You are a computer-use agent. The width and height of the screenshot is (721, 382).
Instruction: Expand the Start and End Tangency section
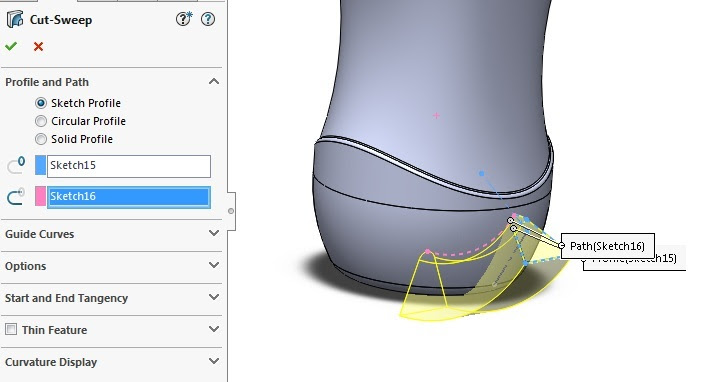coord(214,297)
